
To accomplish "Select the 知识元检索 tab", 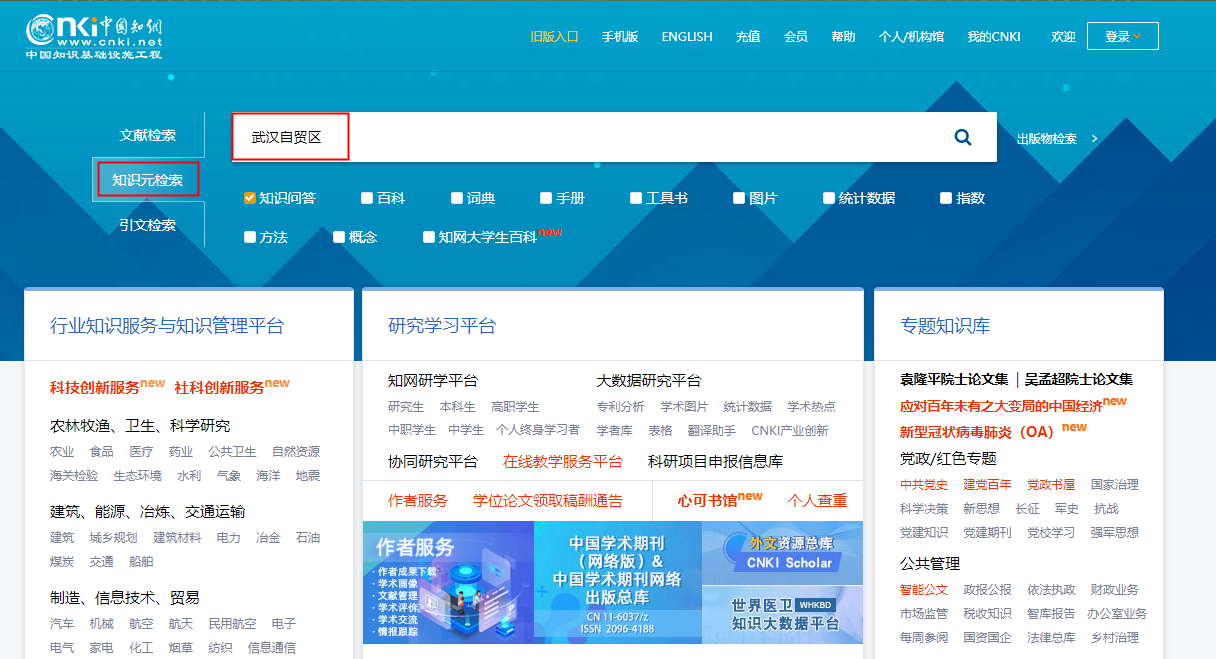I will (148, 180).
